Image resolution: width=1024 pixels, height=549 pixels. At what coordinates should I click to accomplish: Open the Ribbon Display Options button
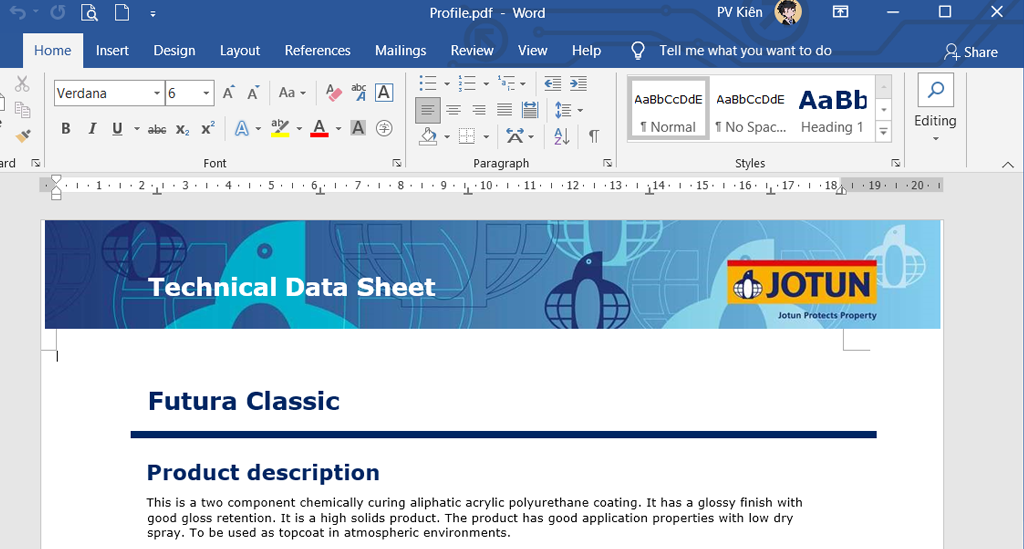click(x=840, y=12)
